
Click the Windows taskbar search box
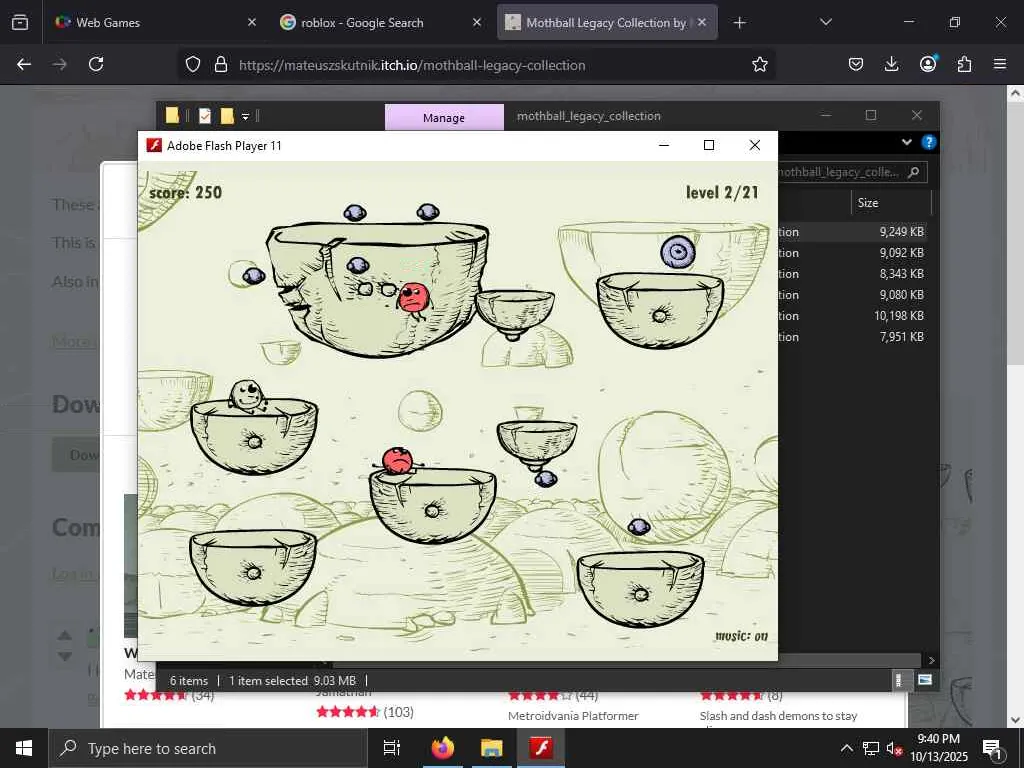(208, 748)
